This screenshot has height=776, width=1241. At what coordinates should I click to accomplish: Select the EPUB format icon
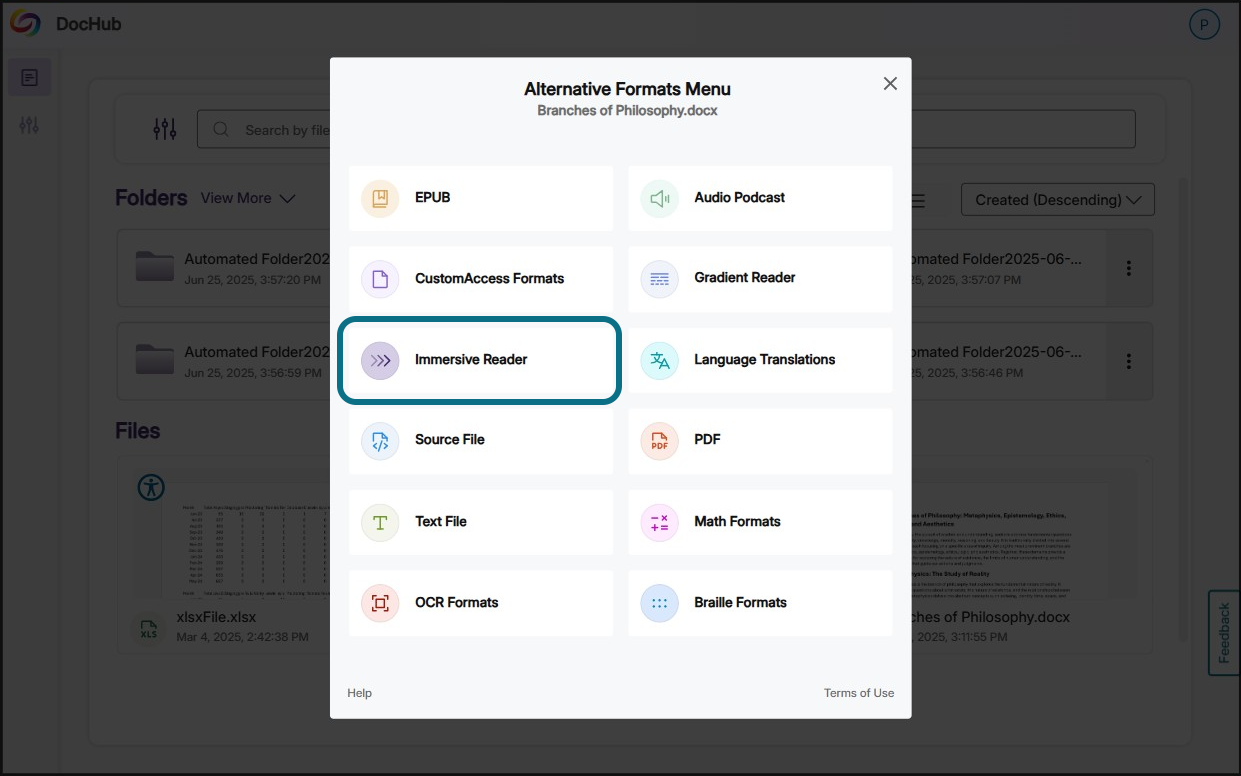tap(378, 198)
